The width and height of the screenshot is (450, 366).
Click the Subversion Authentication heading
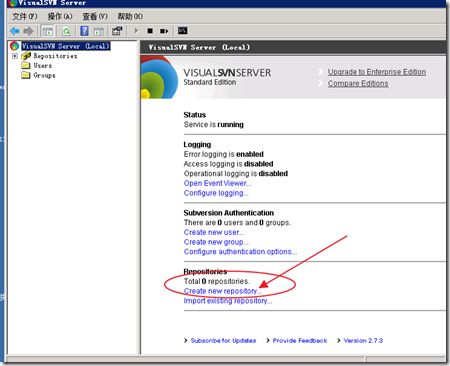(x=229, y=213)
